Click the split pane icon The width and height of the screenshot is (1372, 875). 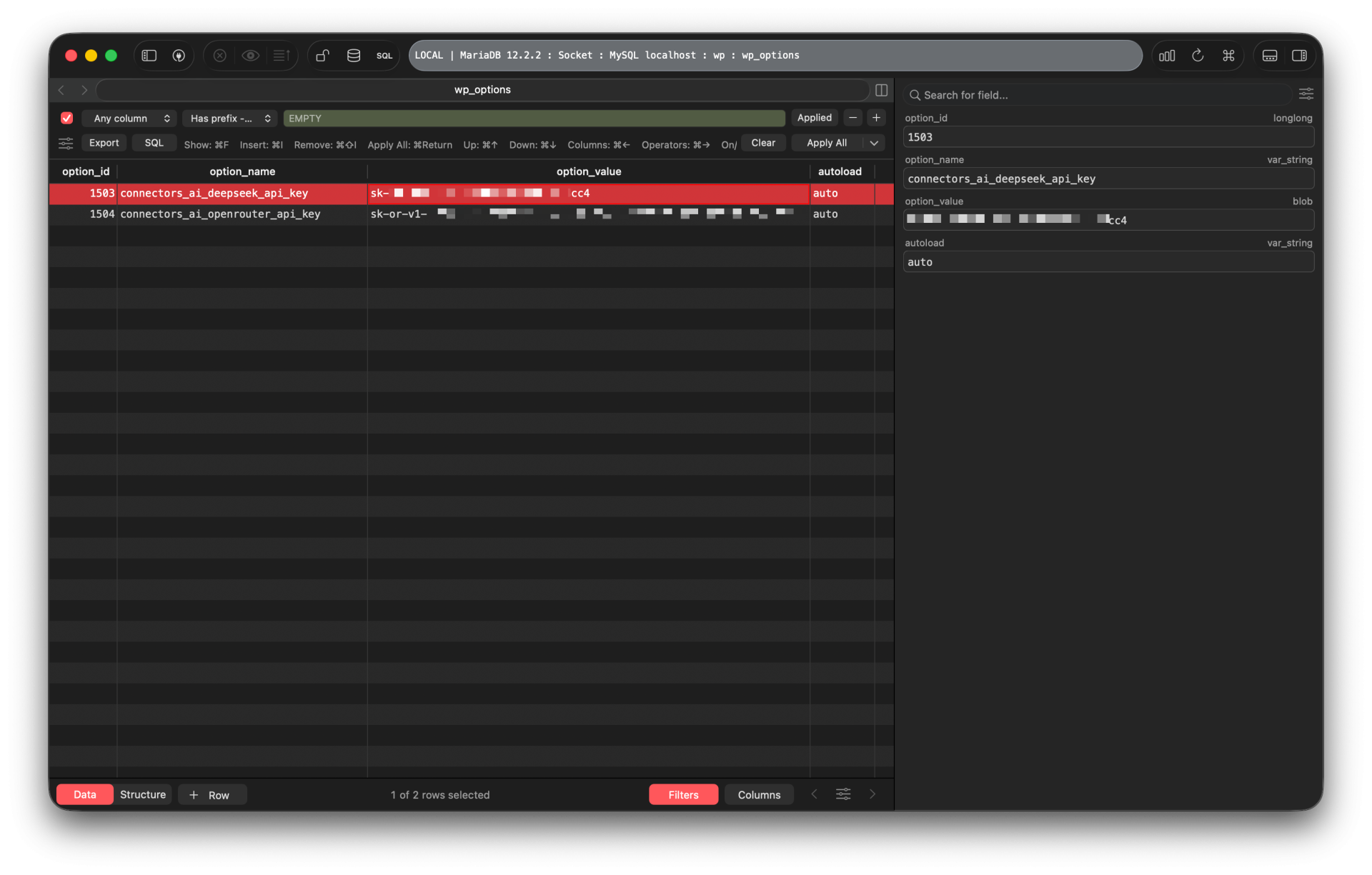(x=881, y=90)
